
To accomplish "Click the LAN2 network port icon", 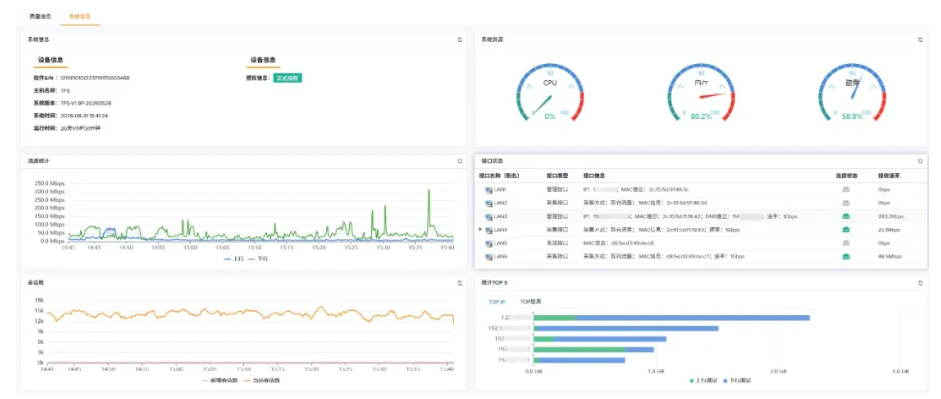I will tap(489, 203).
